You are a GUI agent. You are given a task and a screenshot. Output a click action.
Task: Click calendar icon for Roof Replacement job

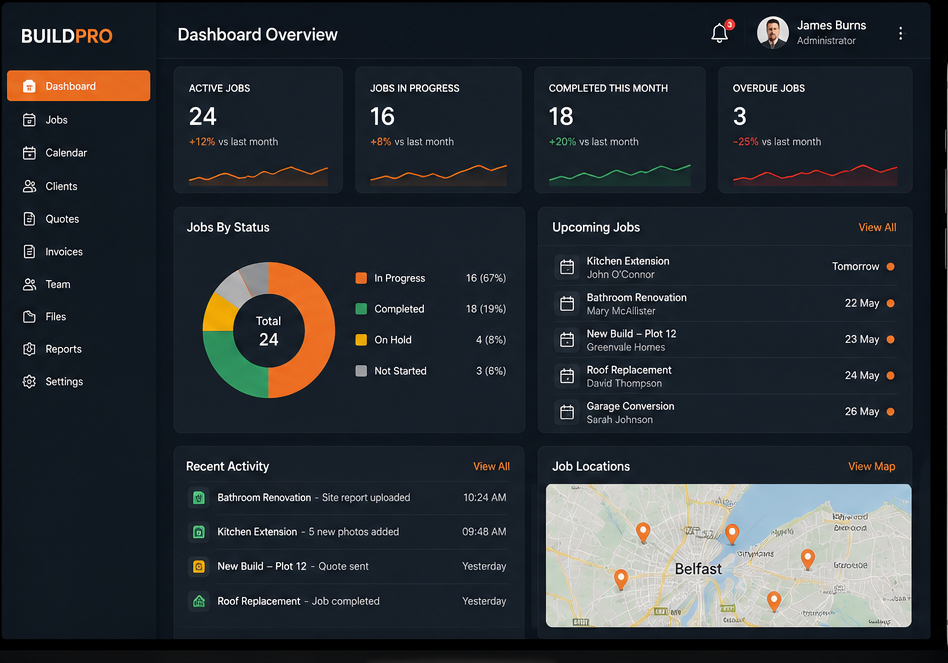pos(567,376)
